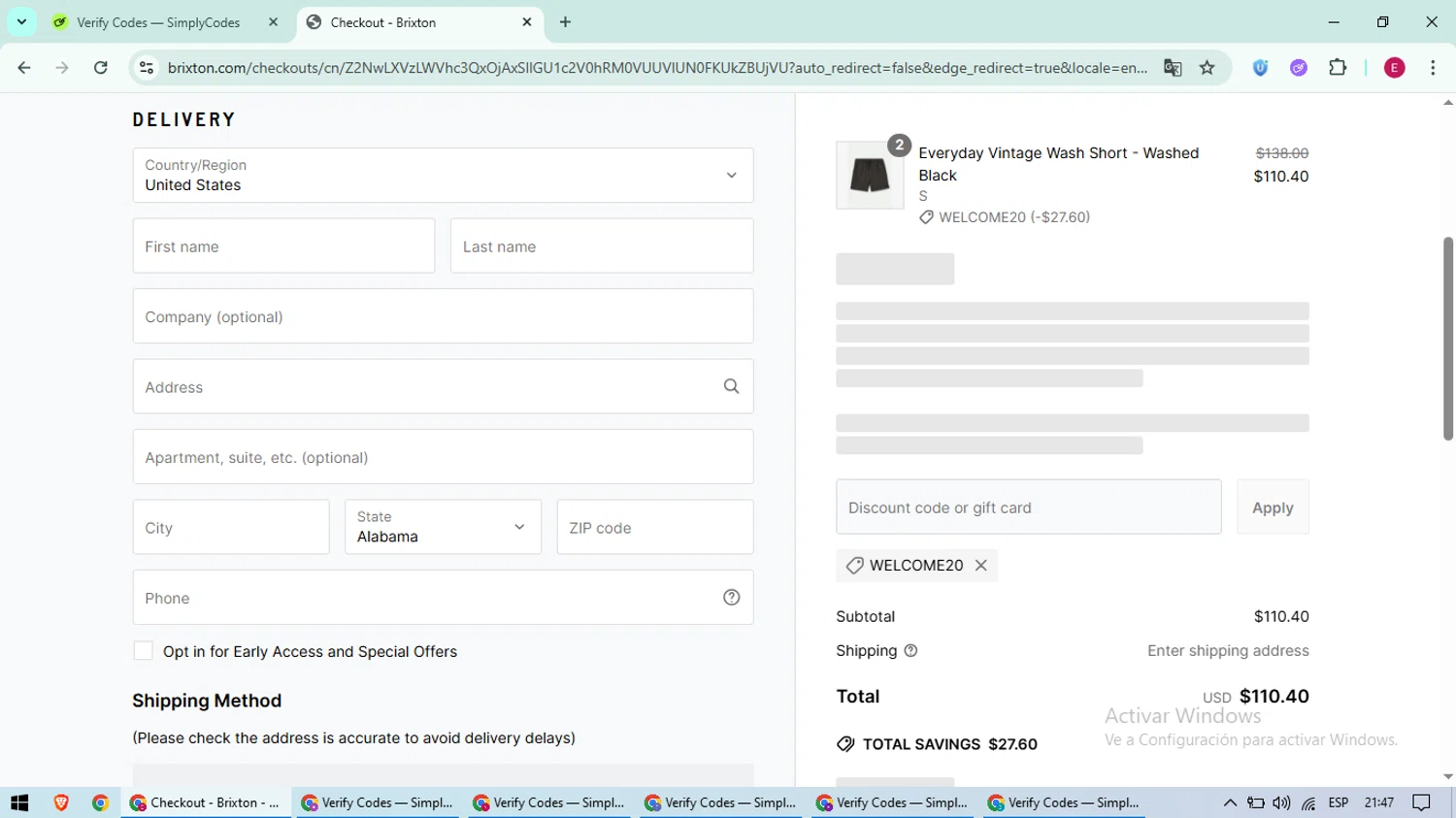
Task: Click the battery status tray icon
Action: pyautogui.click(x=1255, y=802)
